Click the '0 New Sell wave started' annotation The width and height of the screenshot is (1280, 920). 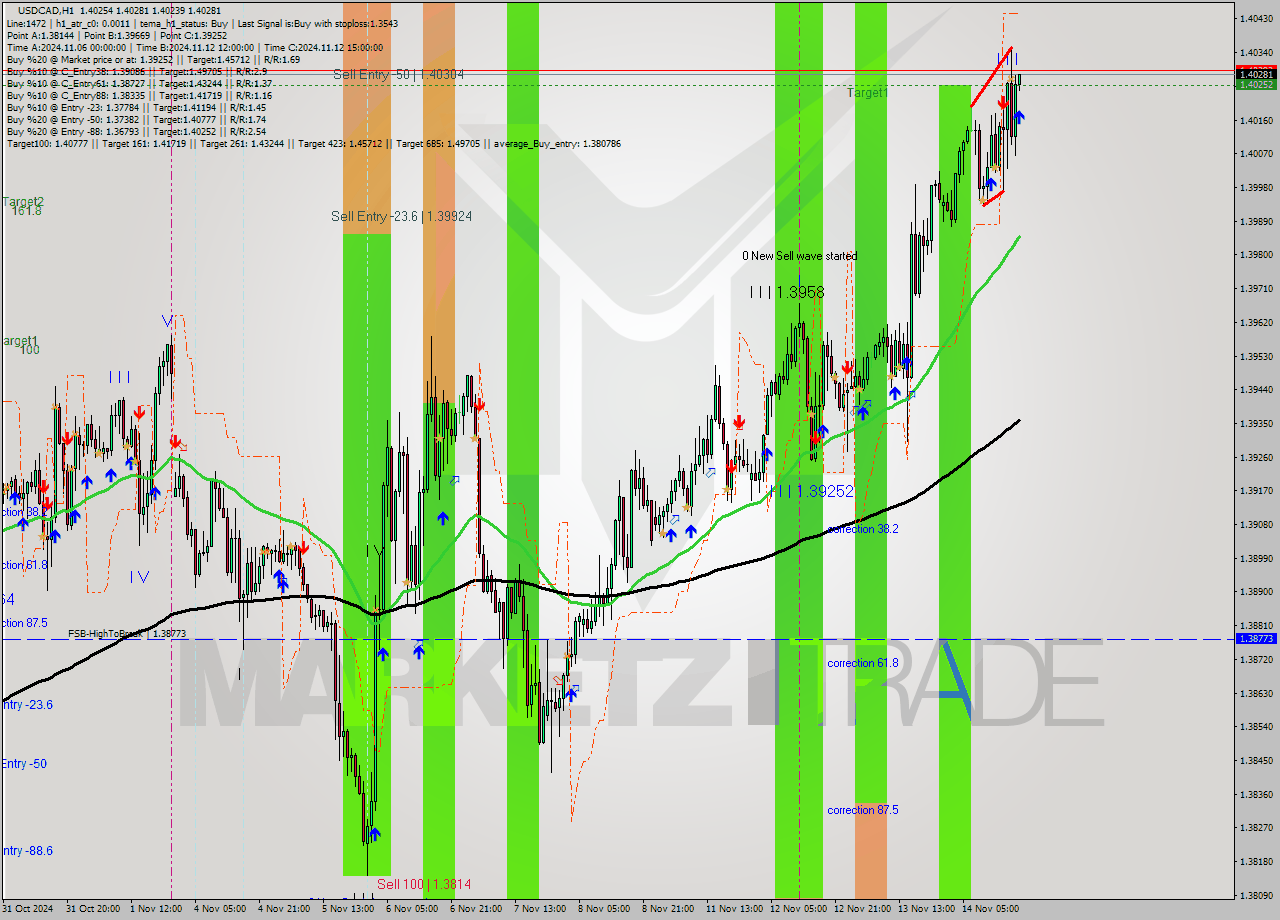799,256
